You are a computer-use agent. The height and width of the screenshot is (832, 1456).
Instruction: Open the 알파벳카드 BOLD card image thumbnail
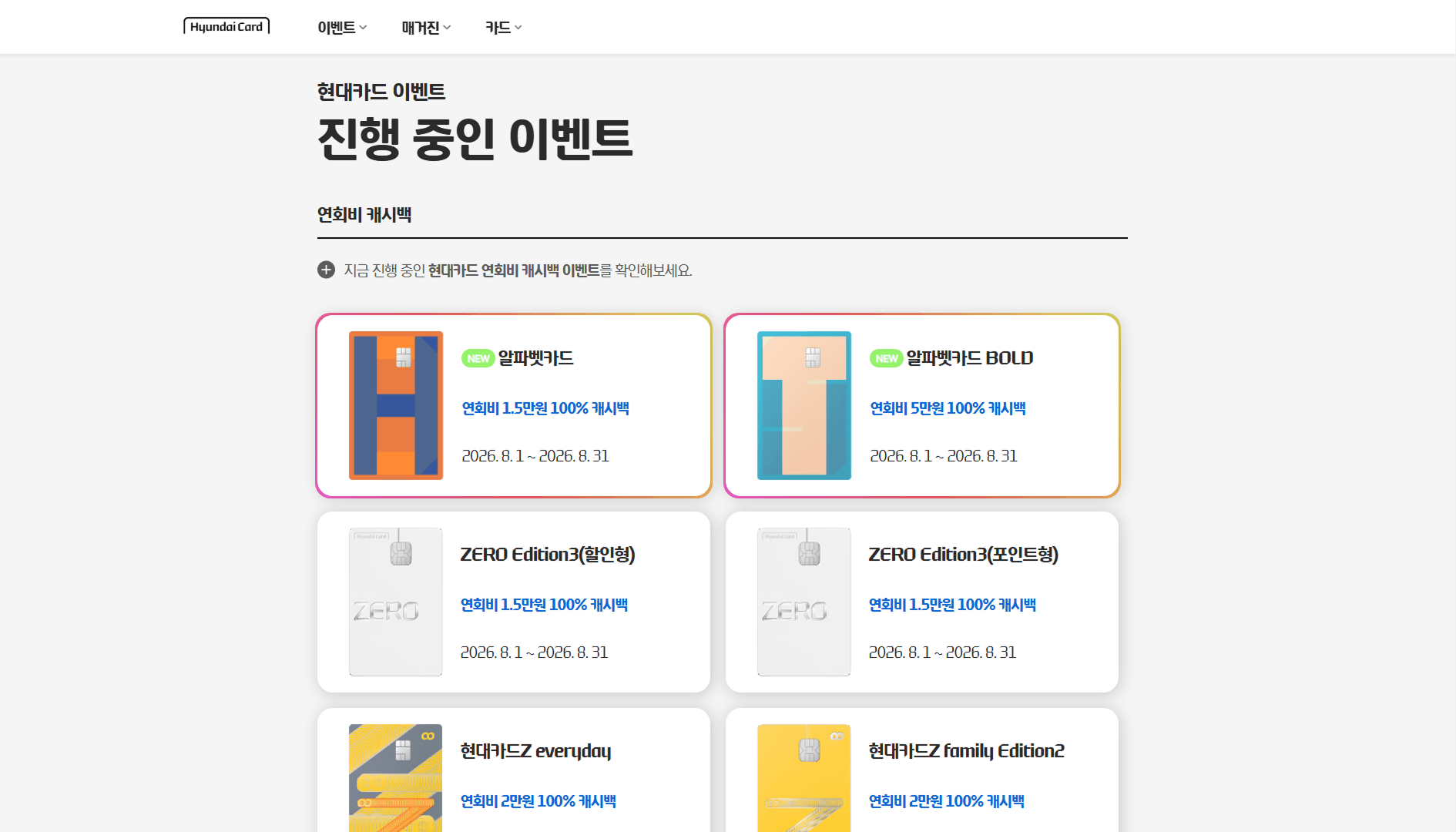[x=804, y=405]
